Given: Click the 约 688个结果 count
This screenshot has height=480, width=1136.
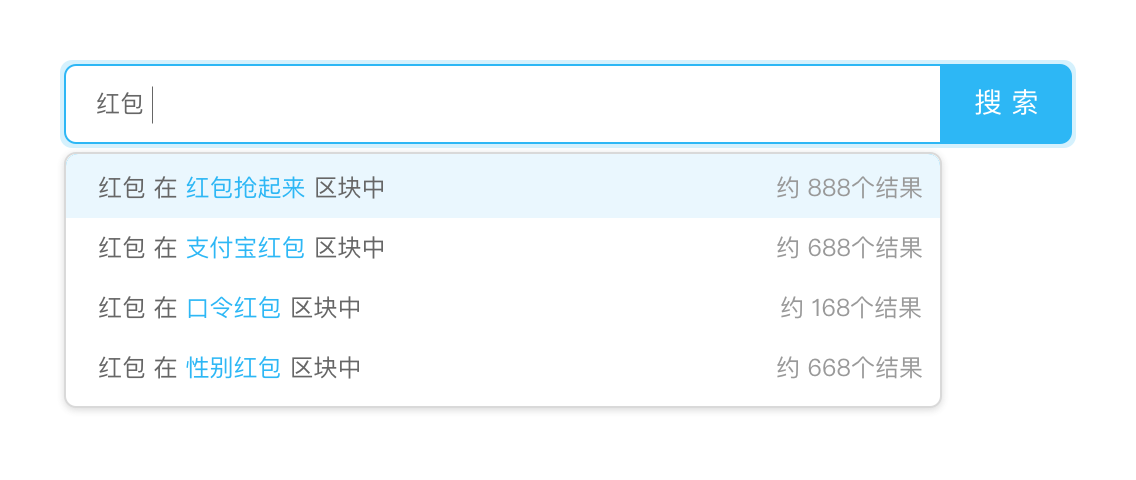Looking at the screenshot, I should pyautogui.click(x=849, y=248).
